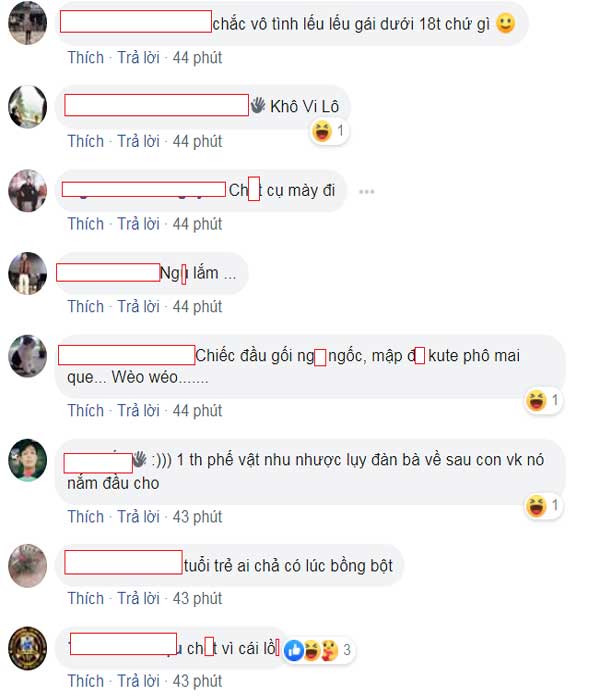Click the reaction count 3 on last comment
This screenshot has height=700, width=600.
(x=347, y=650)
